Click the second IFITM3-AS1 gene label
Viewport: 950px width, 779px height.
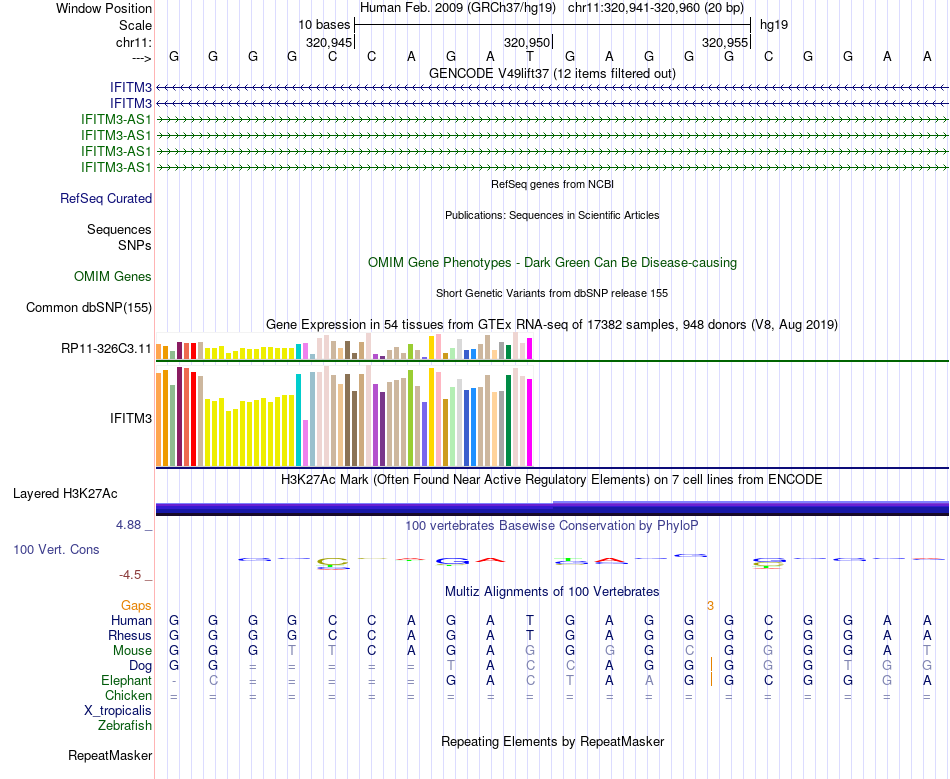(116, 135)
